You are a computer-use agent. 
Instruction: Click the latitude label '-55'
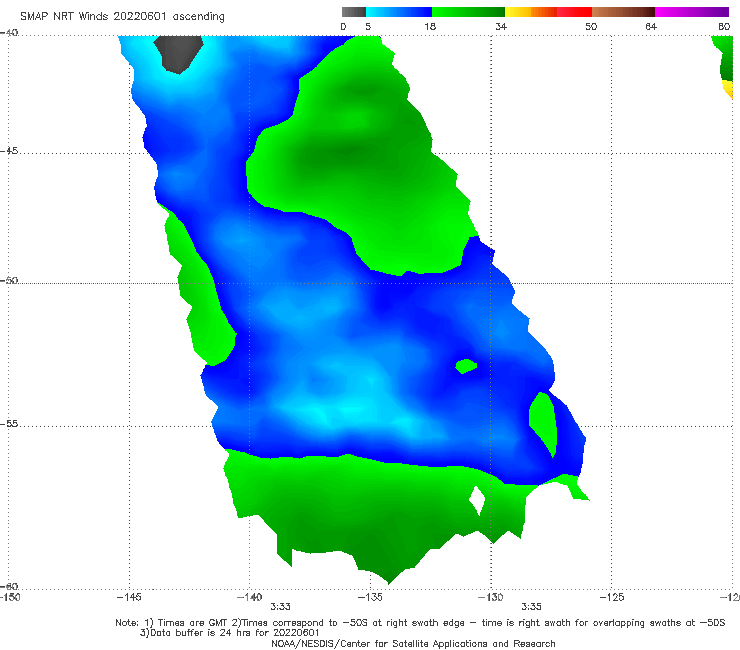(x=9, y=424)
